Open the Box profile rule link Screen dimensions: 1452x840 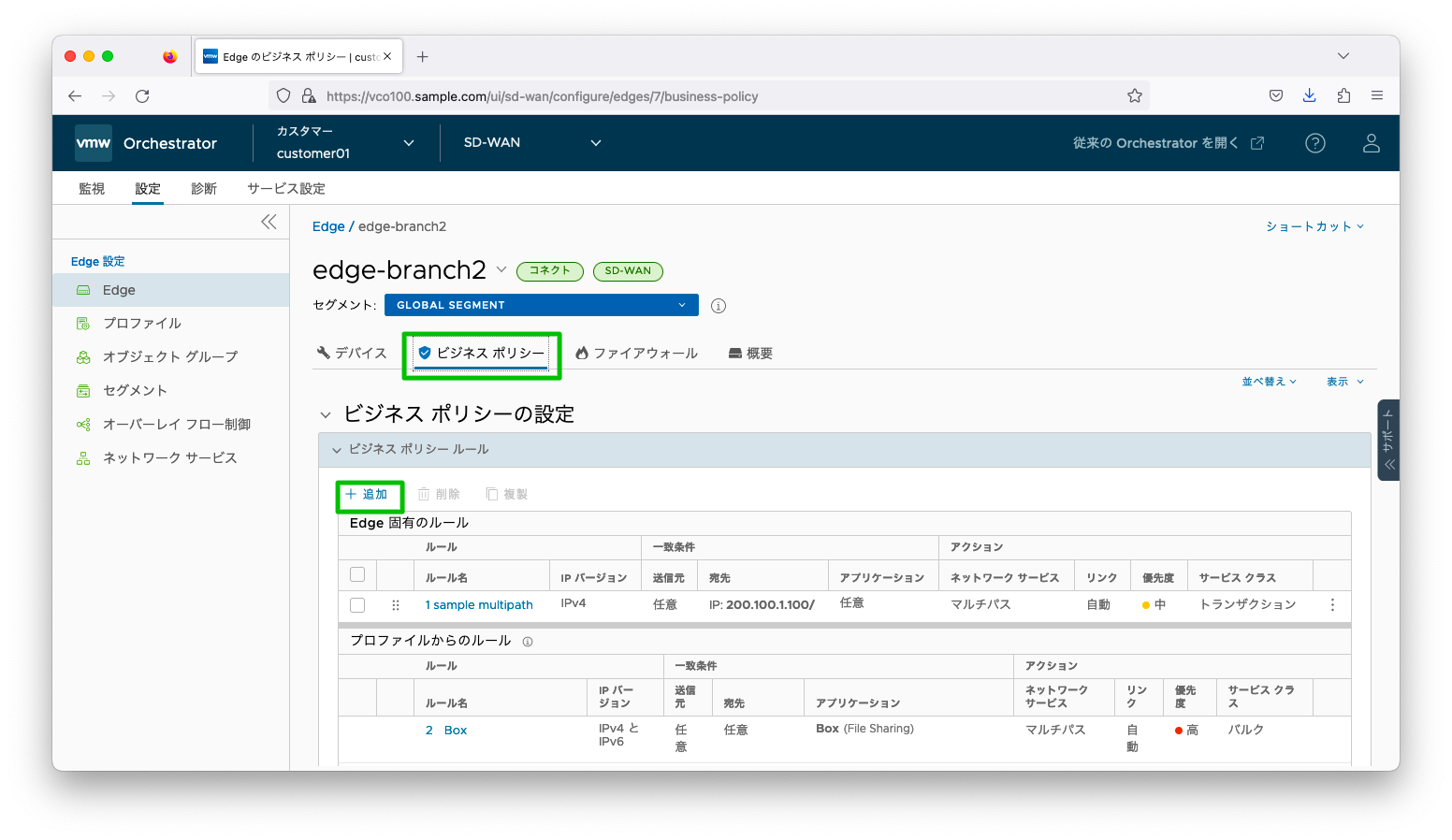point(456,731)
